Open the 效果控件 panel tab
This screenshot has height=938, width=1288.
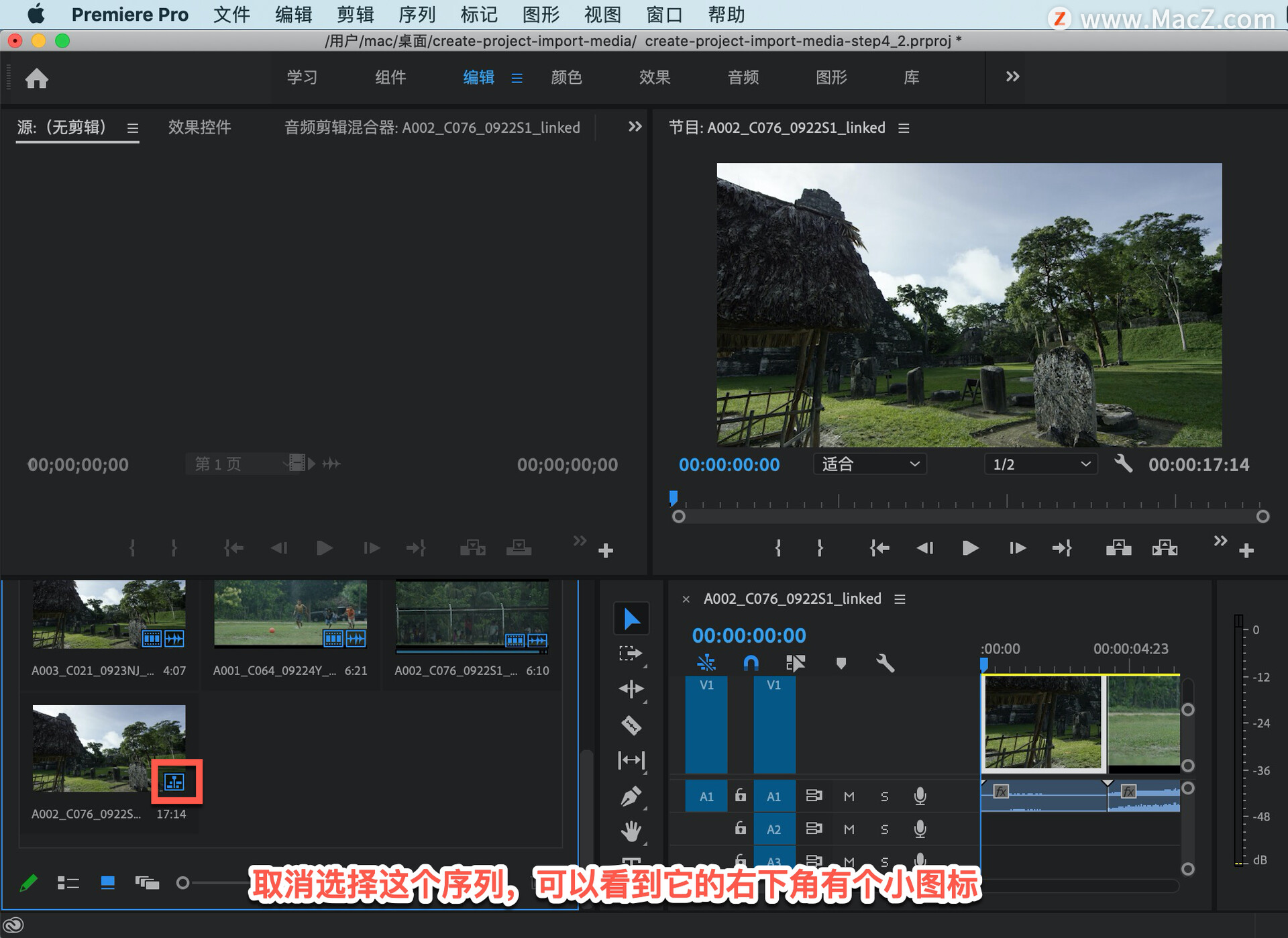pos(199,127)
